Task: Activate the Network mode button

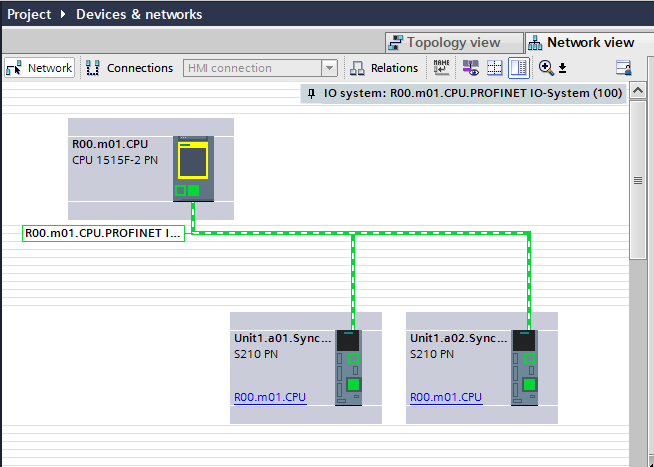Action: [x=40, y=68]
